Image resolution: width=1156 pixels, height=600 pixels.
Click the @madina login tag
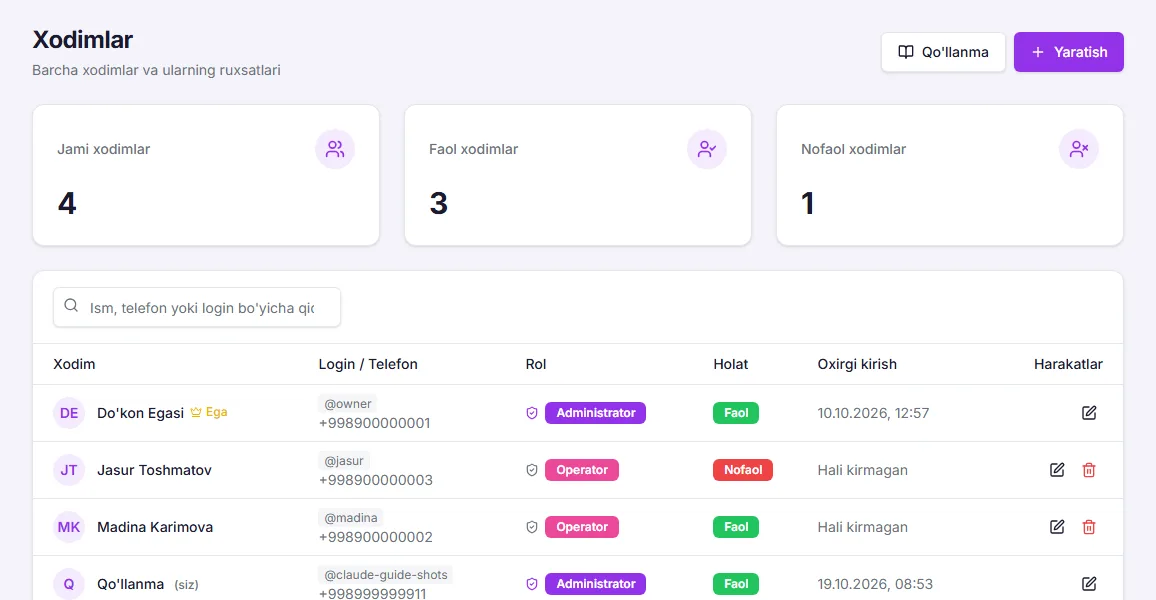(x=351, y=517)
